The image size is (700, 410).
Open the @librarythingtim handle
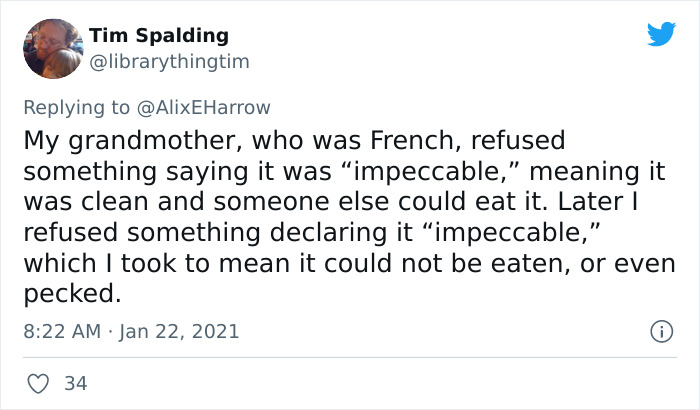[x=170, y=62]
